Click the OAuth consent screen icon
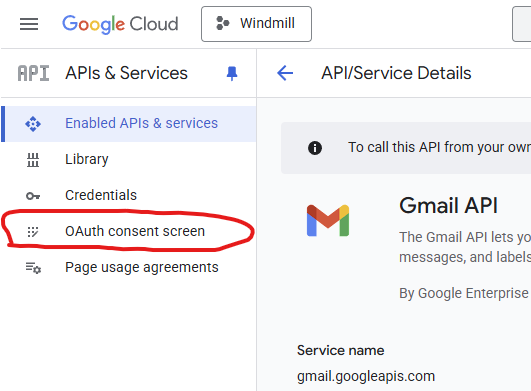This screenshot has width=531, height=391. click(x=33, y=232)
